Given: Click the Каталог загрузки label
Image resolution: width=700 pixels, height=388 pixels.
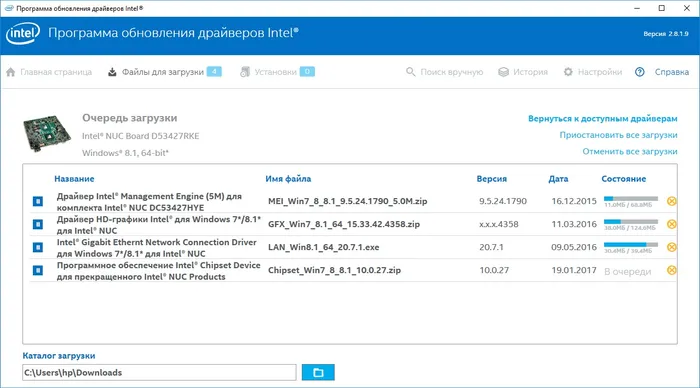Looking at the screenshot, I should [x=59, y=356].
